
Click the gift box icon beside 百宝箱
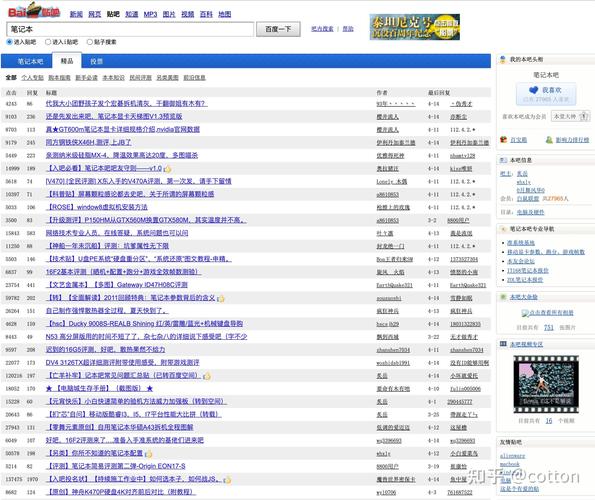click(504, 140)
